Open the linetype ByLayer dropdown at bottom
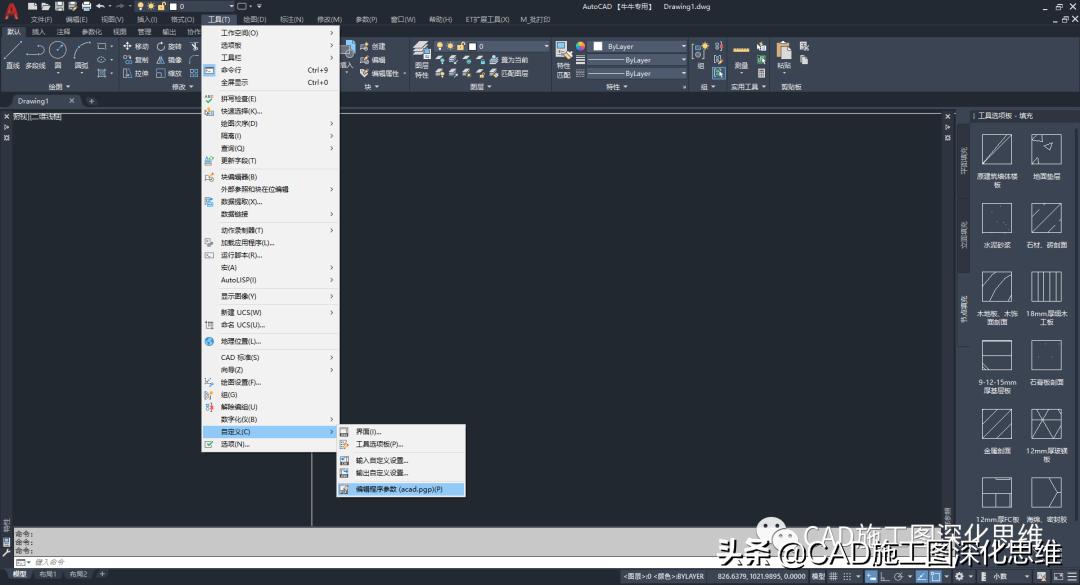 (637, 73)
